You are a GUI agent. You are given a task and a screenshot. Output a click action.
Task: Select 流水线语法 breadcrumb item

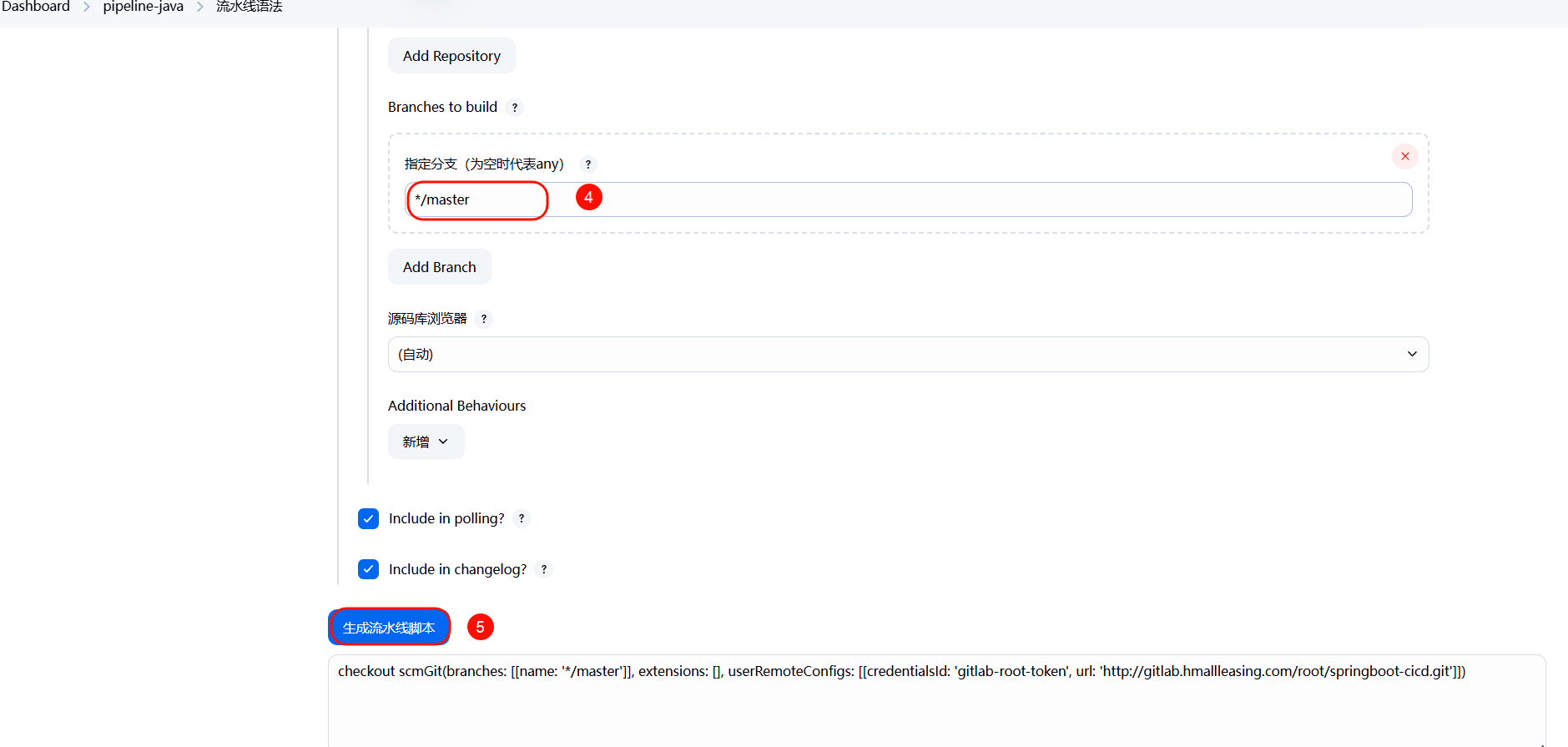[250, 7]
